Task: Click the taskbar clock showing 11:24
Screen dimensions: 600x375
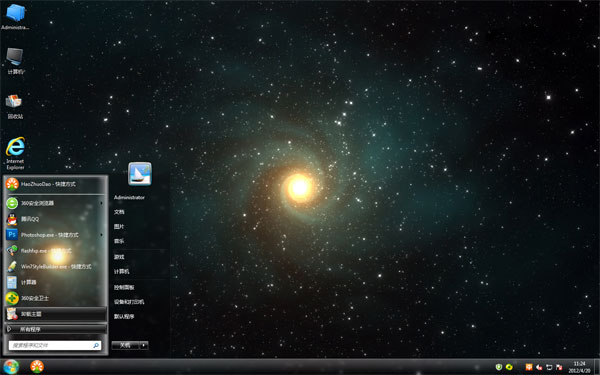Action: pyautogui.click(x=579, y=367)
